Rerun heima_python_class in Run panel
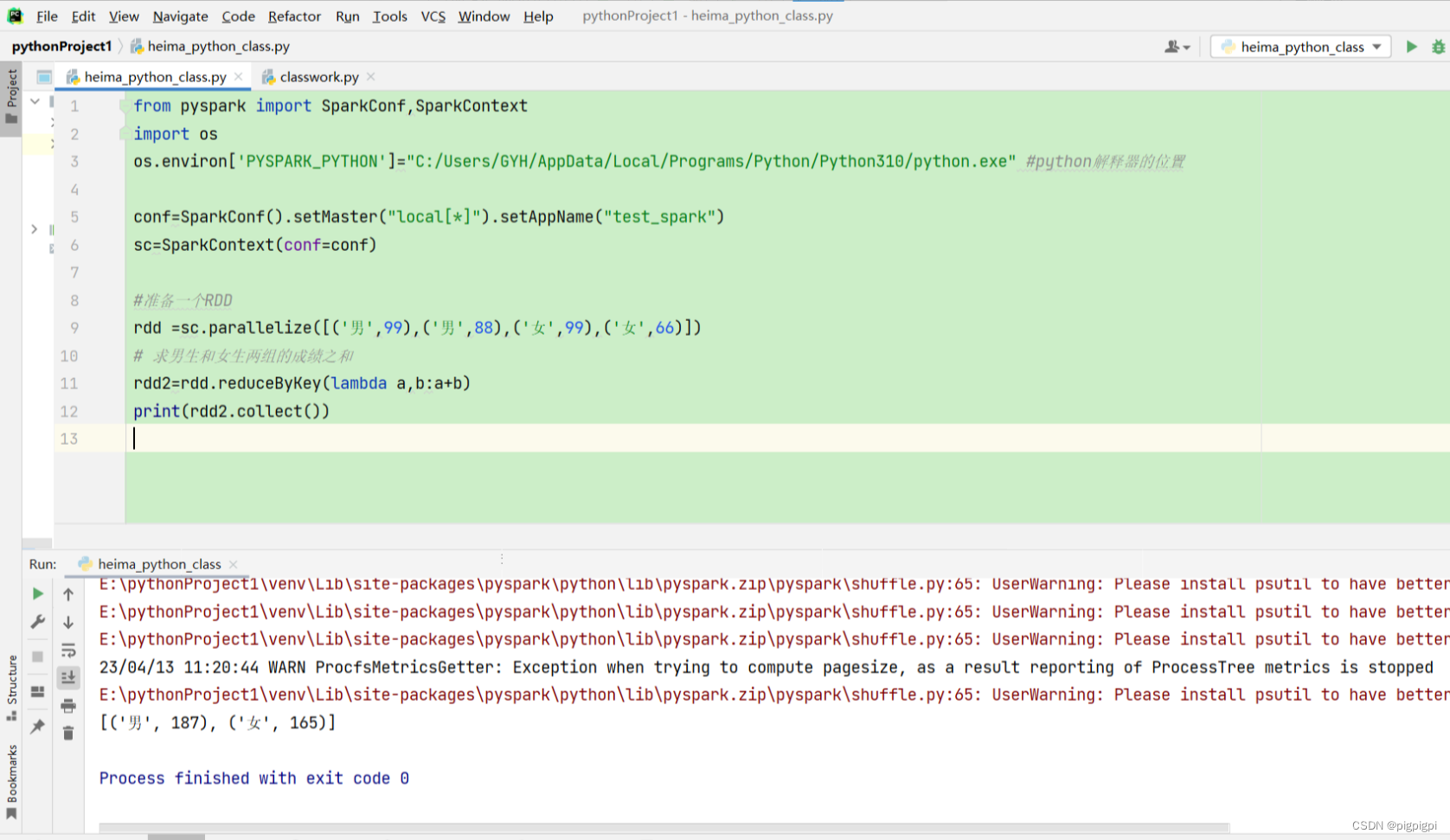 tap(37, 594)
